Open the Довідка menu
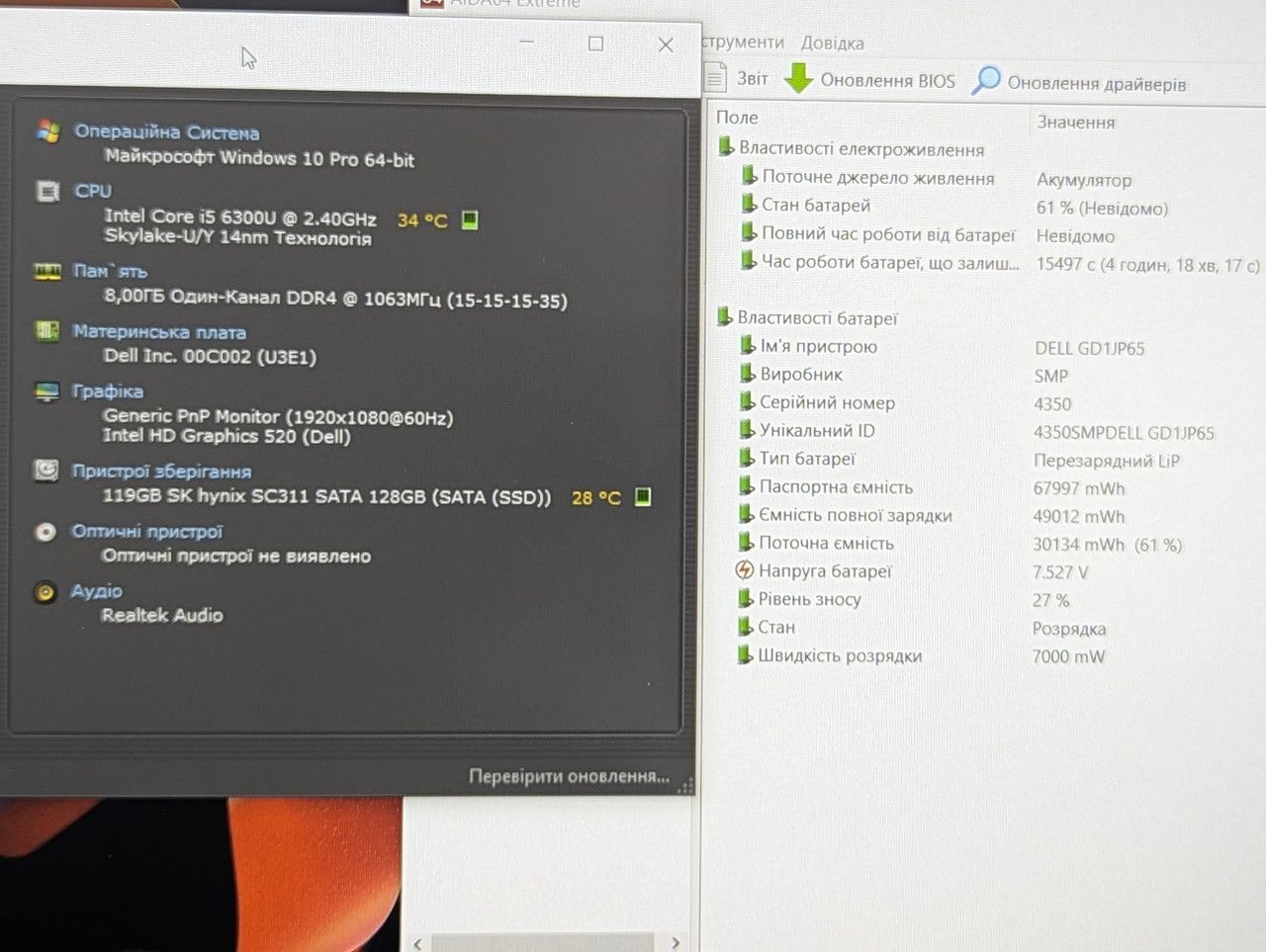The width and height of the screenshot is (1266, 952). [x=832, y=43]
